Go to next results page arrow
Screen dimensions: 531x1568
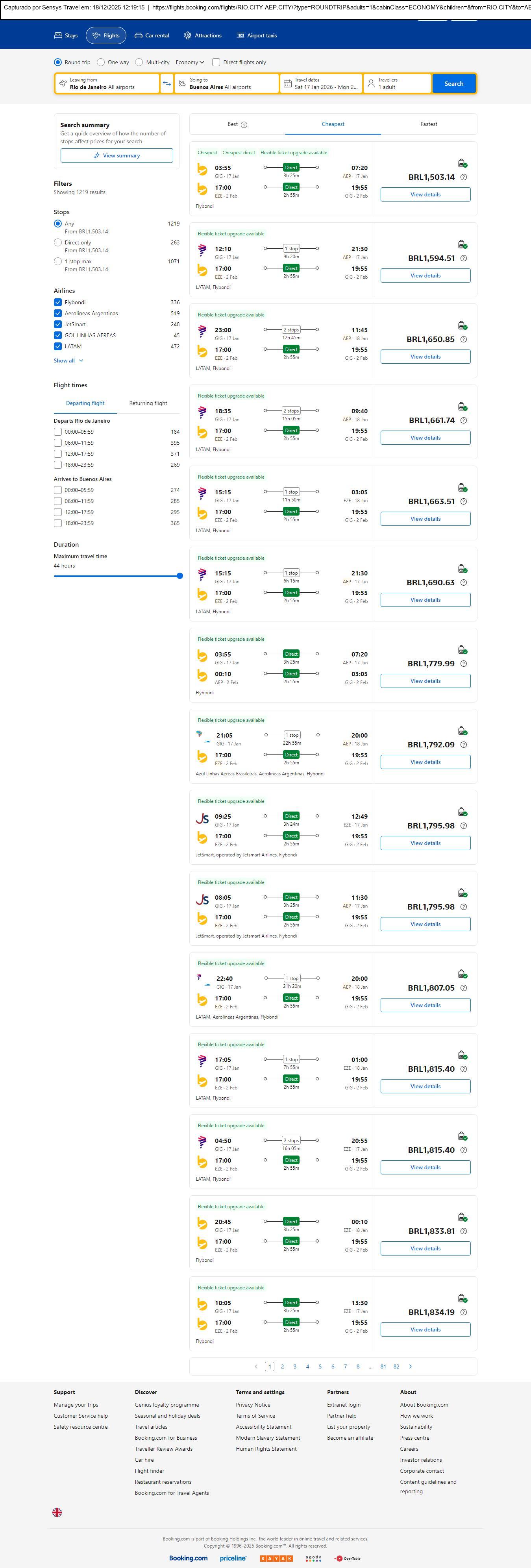click(x=411, y=1366)
